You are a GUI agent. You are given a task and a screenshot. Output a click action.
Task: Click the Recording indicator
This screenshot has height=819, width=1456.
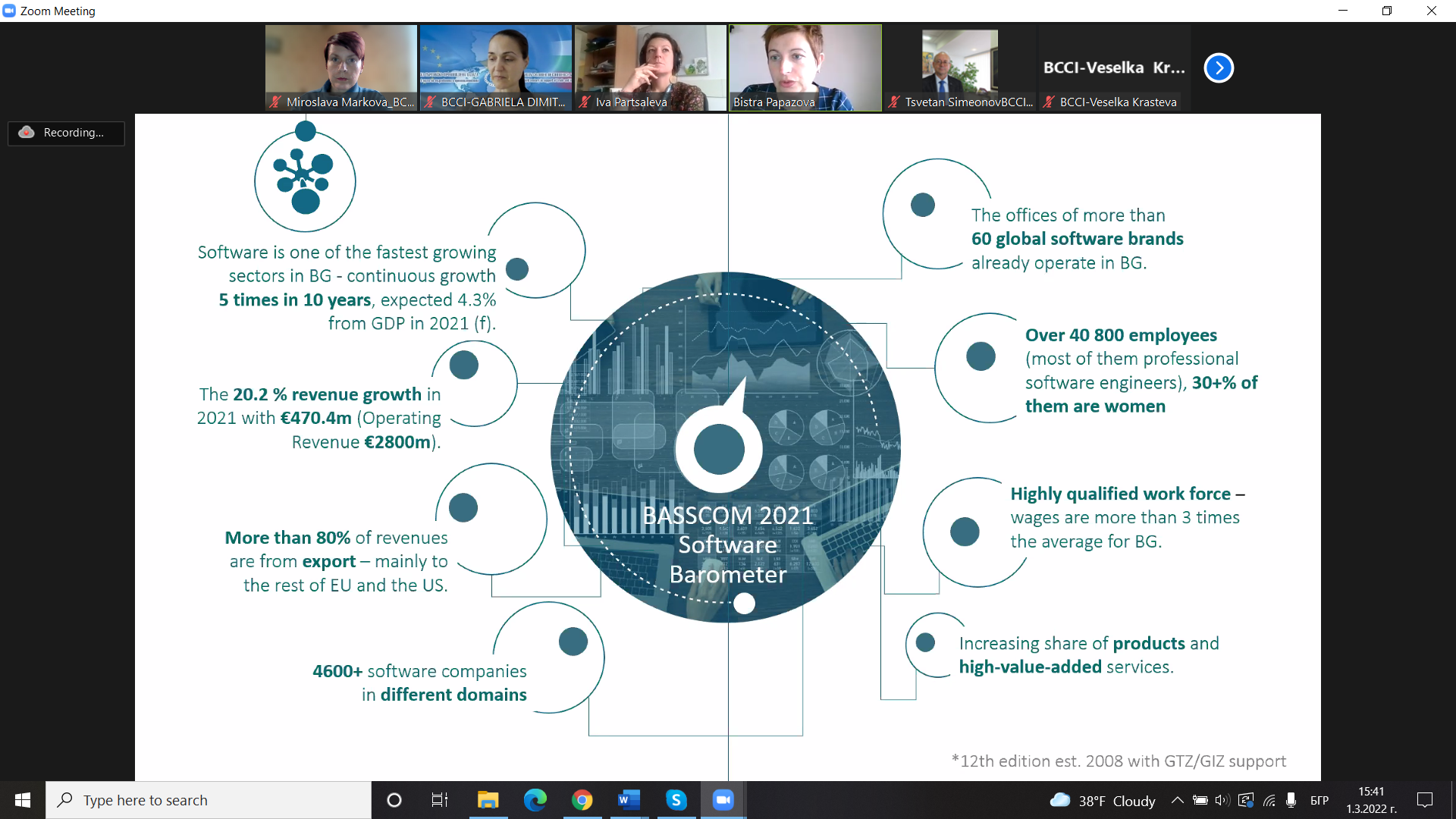point(67,133)
